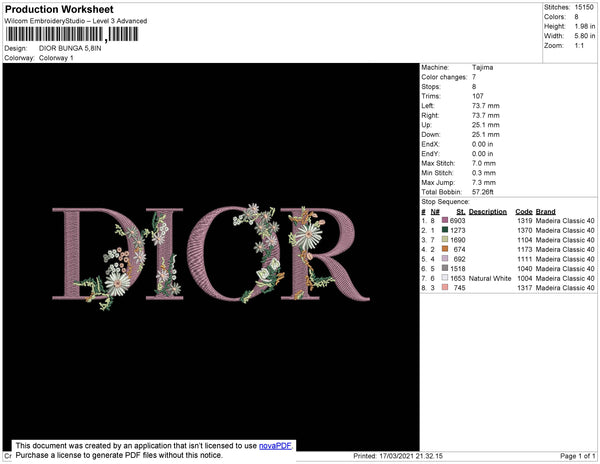
Task: Click the Width value '5.80 in'
Action: (585, 36)
